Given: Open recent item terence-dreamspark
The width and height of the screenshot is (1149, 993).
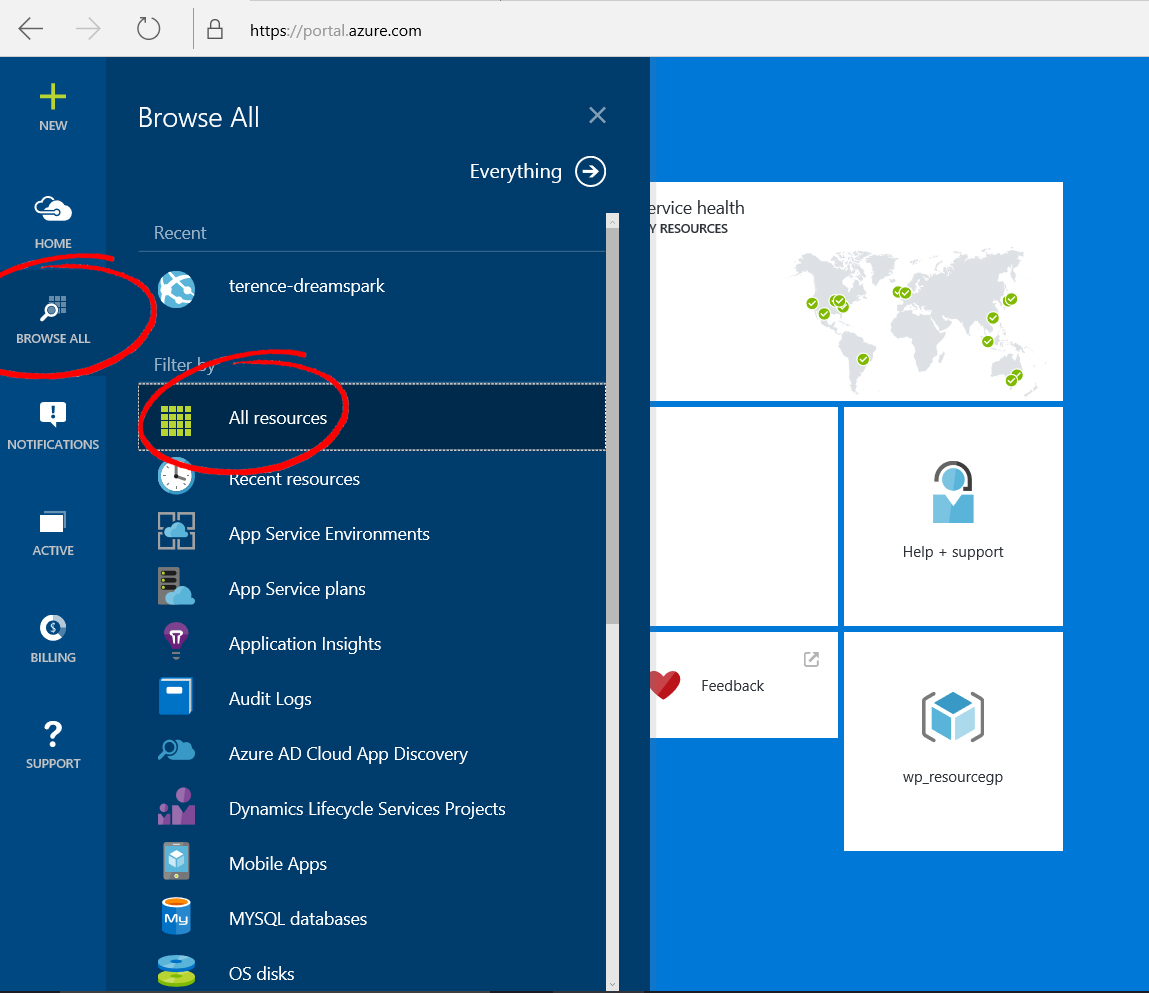Looking at the screenshot, I should point(306,286).
